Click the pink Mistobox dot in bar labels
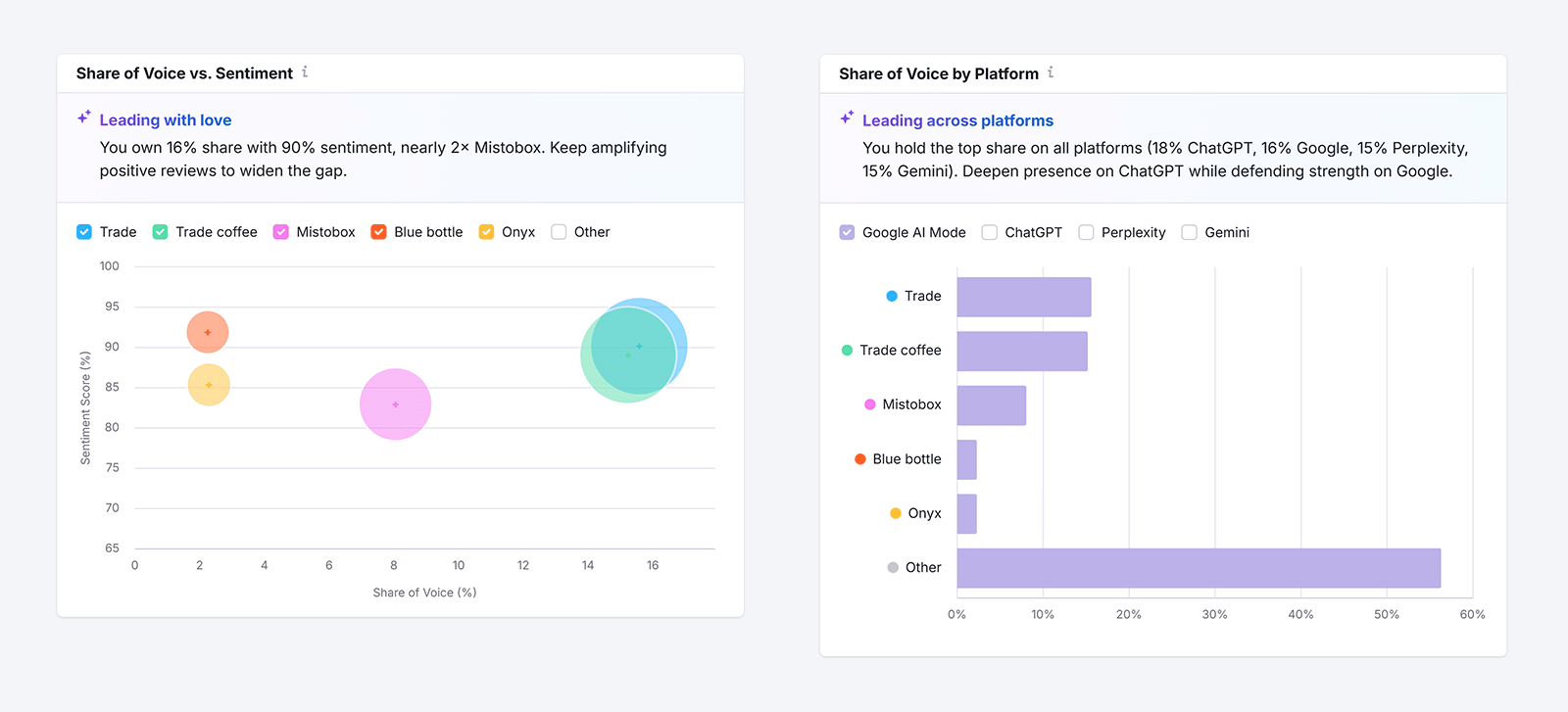The height and width of the screenshot is (712, 1568). (x=869, y=404)
